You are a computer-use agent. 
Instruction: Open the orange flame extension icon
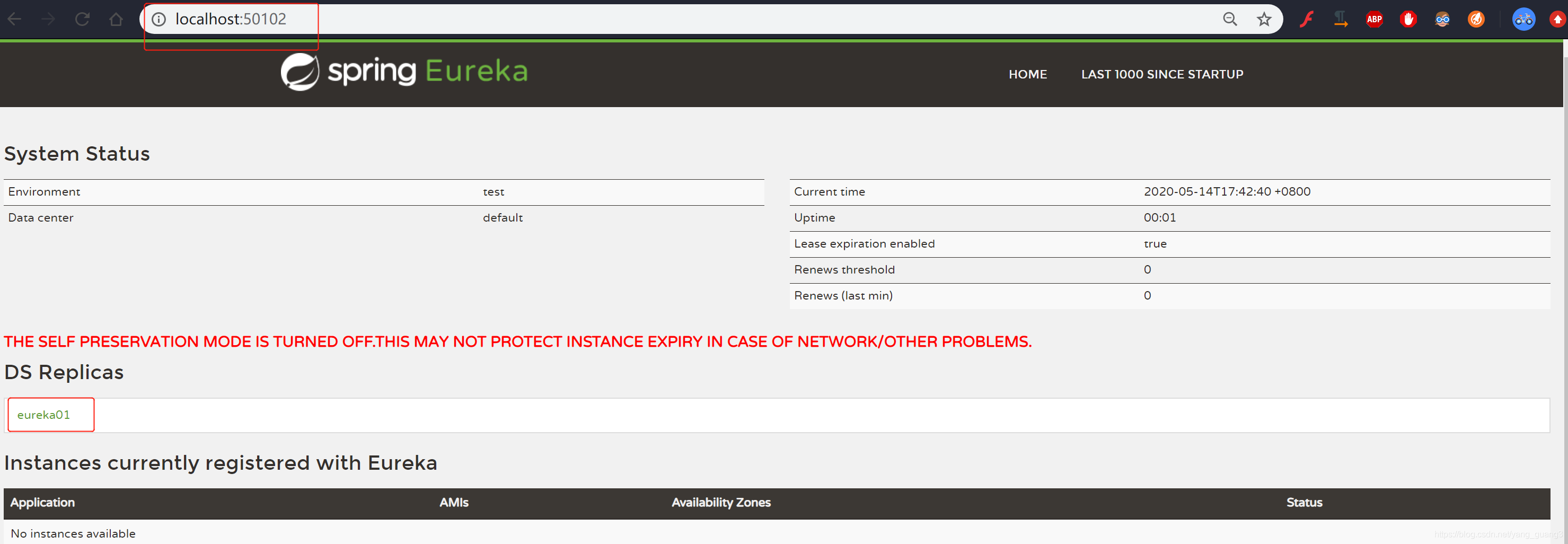(x=1476, y=20)
